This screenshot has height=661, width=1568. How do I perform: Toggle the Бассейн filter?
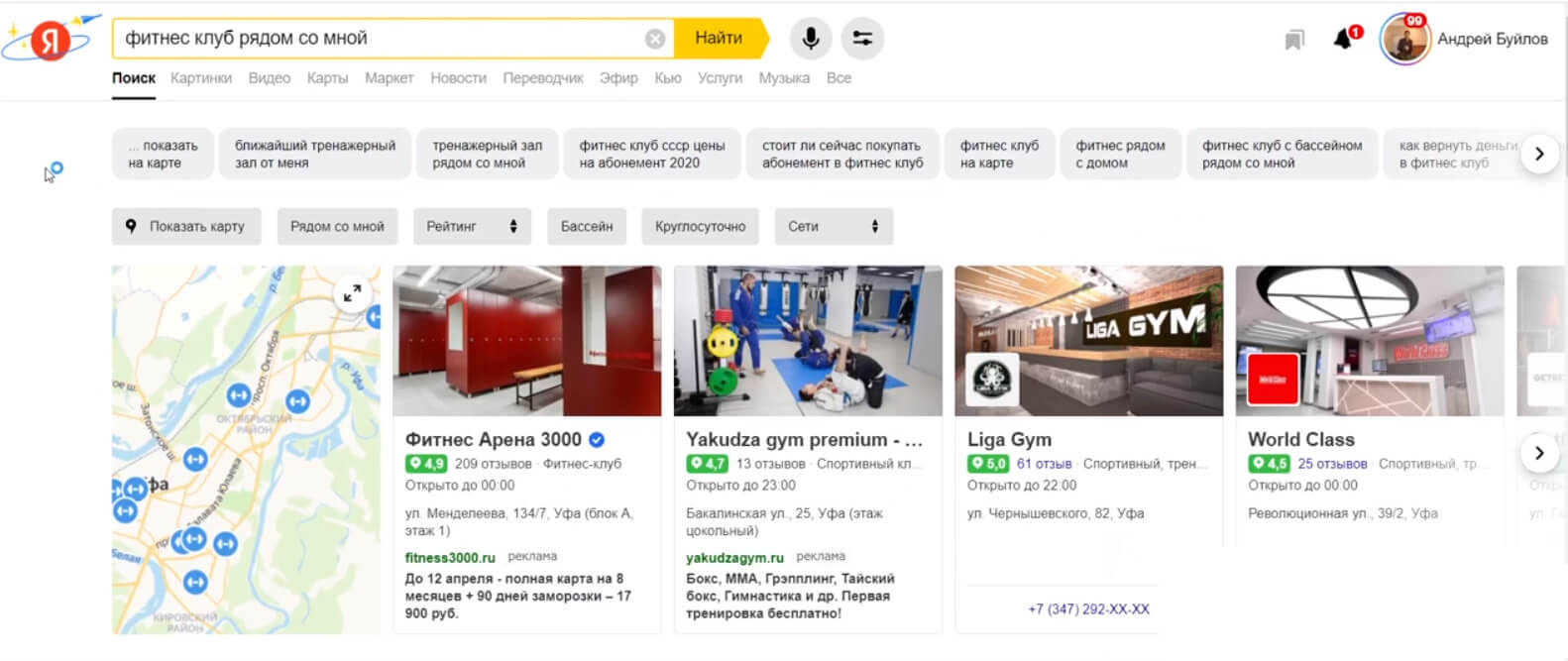click(587, 226)
